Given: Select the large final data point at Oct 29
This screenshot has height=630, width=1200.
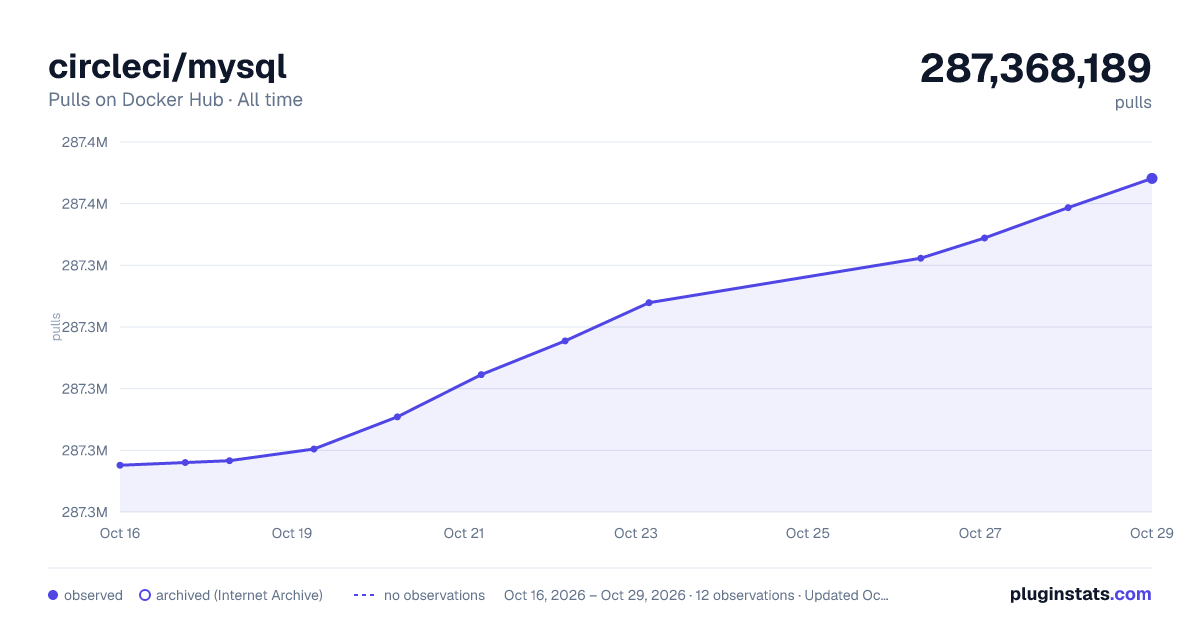Looking at the screenshot, I should (x=1152, y=179).
